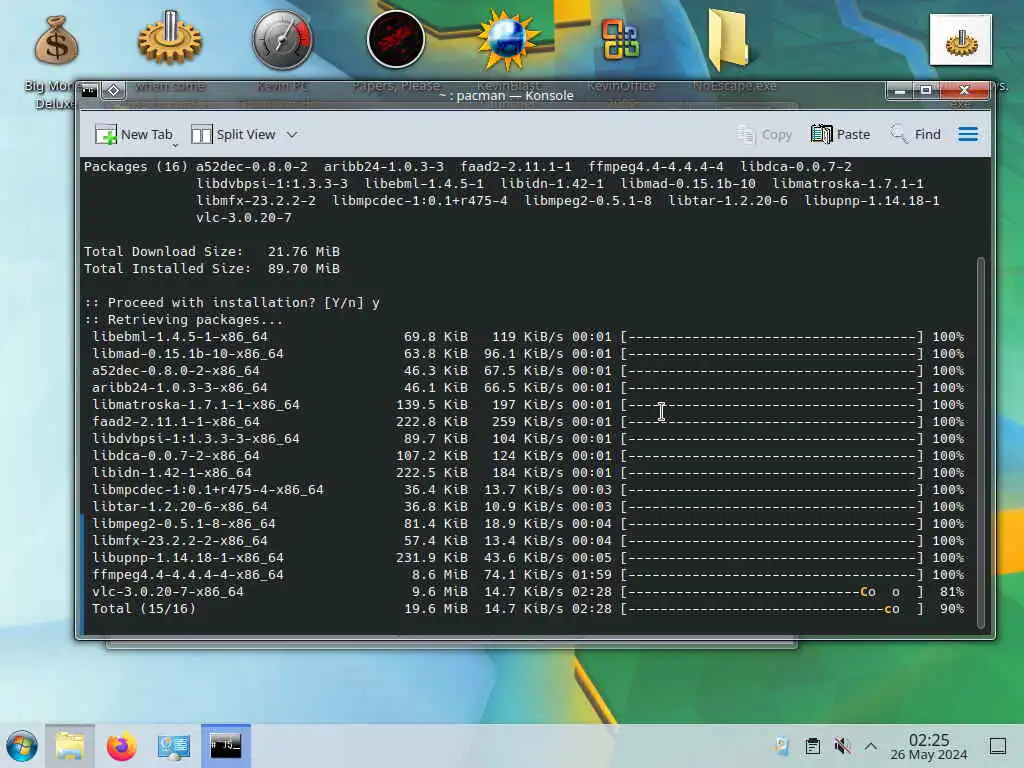Click the Retrieving packages line
1024x768 pixels.
coord(184,319)
